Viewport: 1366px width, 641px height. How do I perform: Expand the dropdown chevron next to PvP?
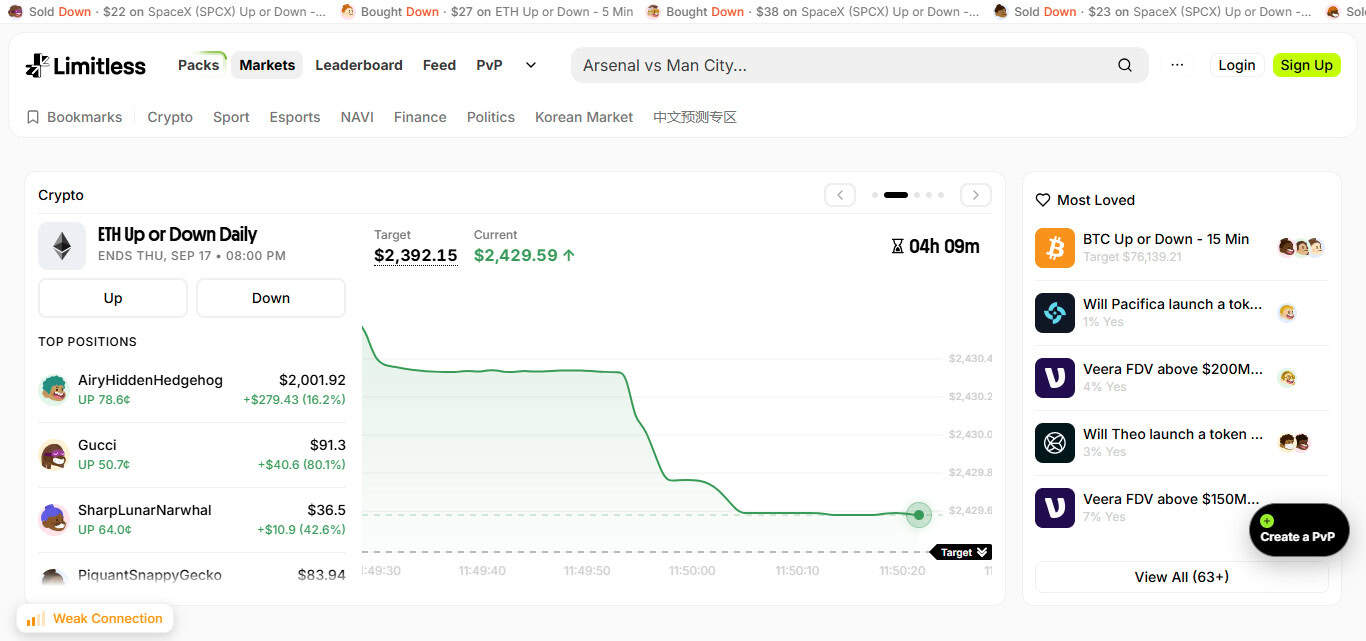(x=531, y=65)
